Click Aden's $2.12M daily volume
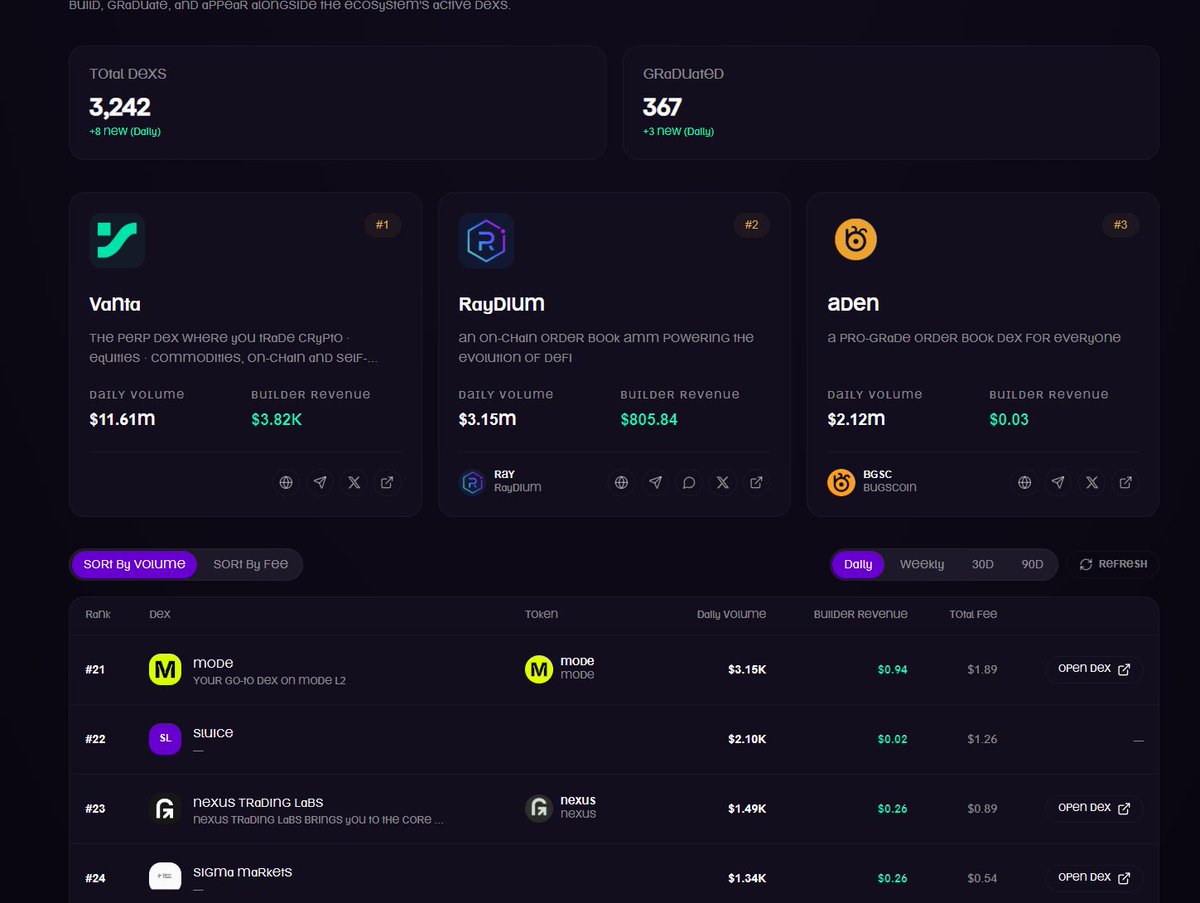This screenshot has height=903, width=1200. [856, 419]
